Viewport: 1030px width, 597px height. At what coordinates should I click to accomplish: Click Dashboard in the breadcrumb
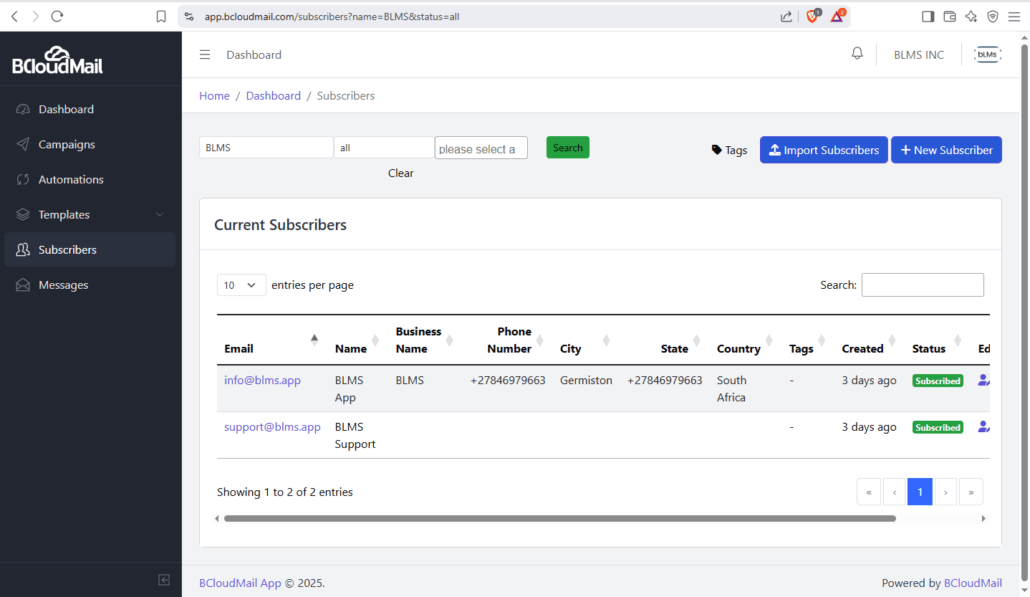[x=273, y=96]
